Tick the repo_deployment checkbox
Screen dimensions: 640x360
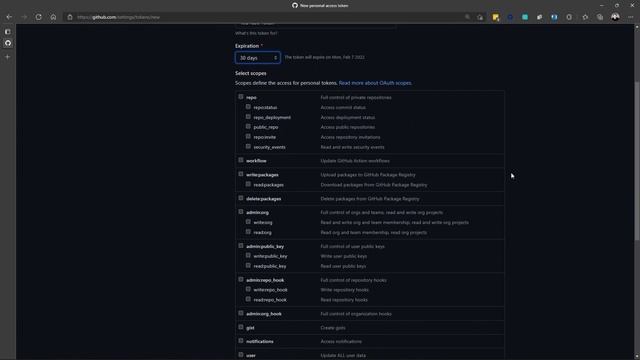[248, 117]
